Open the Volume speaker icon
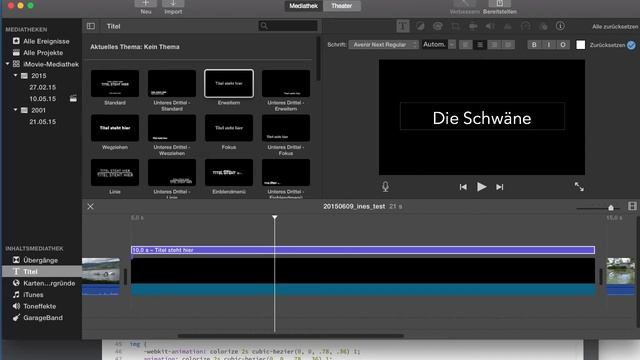Screen dimensions: 640x360 coord(490,26)
